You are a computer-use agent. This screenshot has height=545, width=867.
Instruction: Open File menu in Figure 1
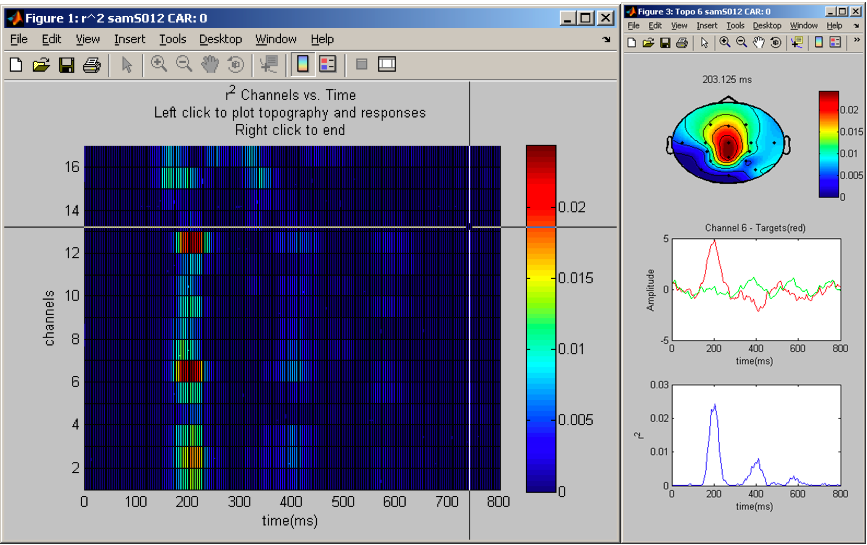click(x=19, y=39)
